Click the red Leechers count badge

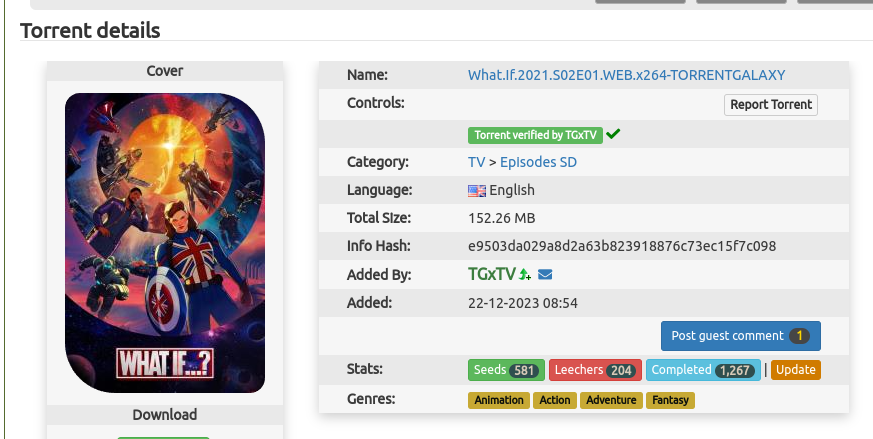tap(594, 370)
